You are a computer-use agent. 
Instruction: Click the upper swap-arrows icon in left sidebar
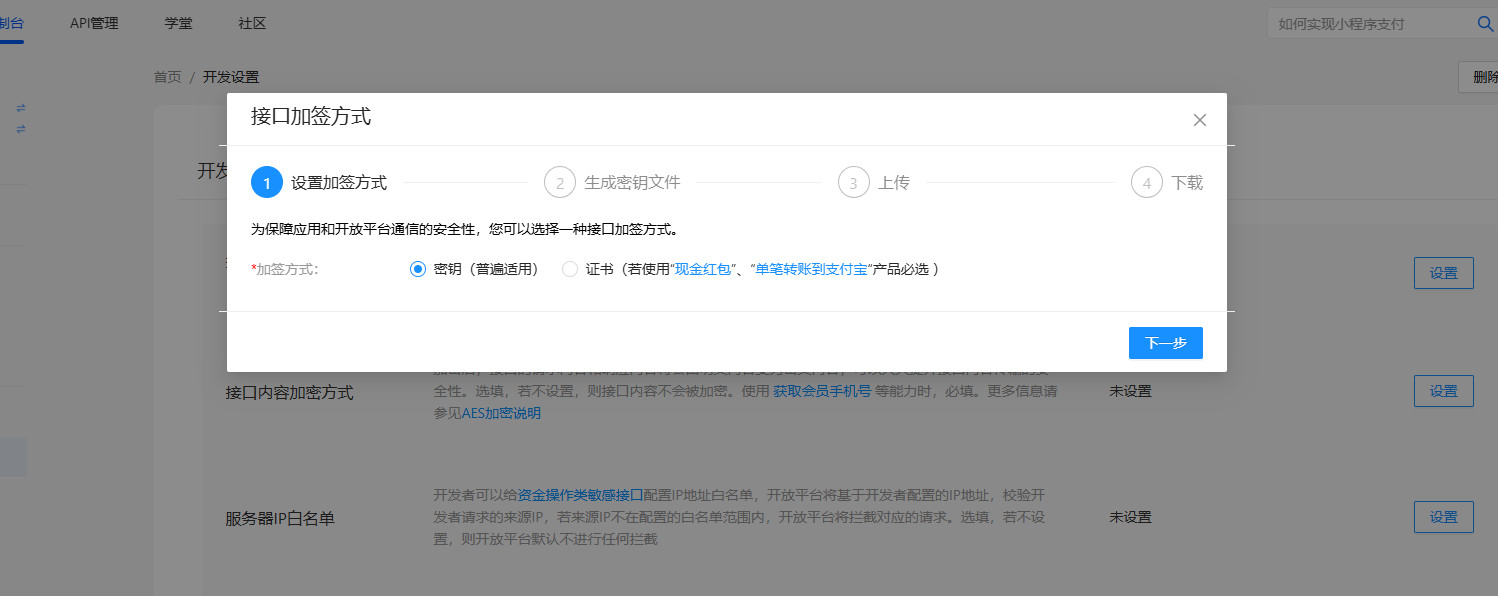tap(21, 108)
